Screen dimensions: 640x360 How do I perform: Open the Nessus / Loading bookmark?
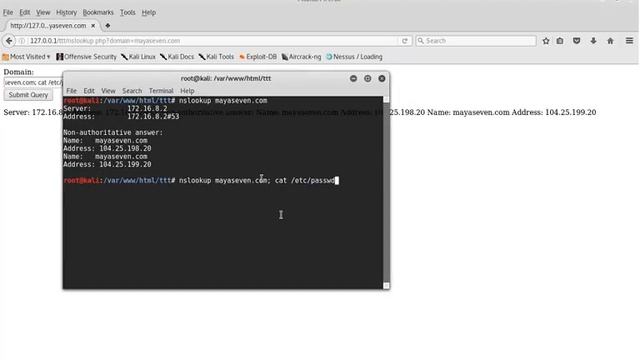[354, 57]
